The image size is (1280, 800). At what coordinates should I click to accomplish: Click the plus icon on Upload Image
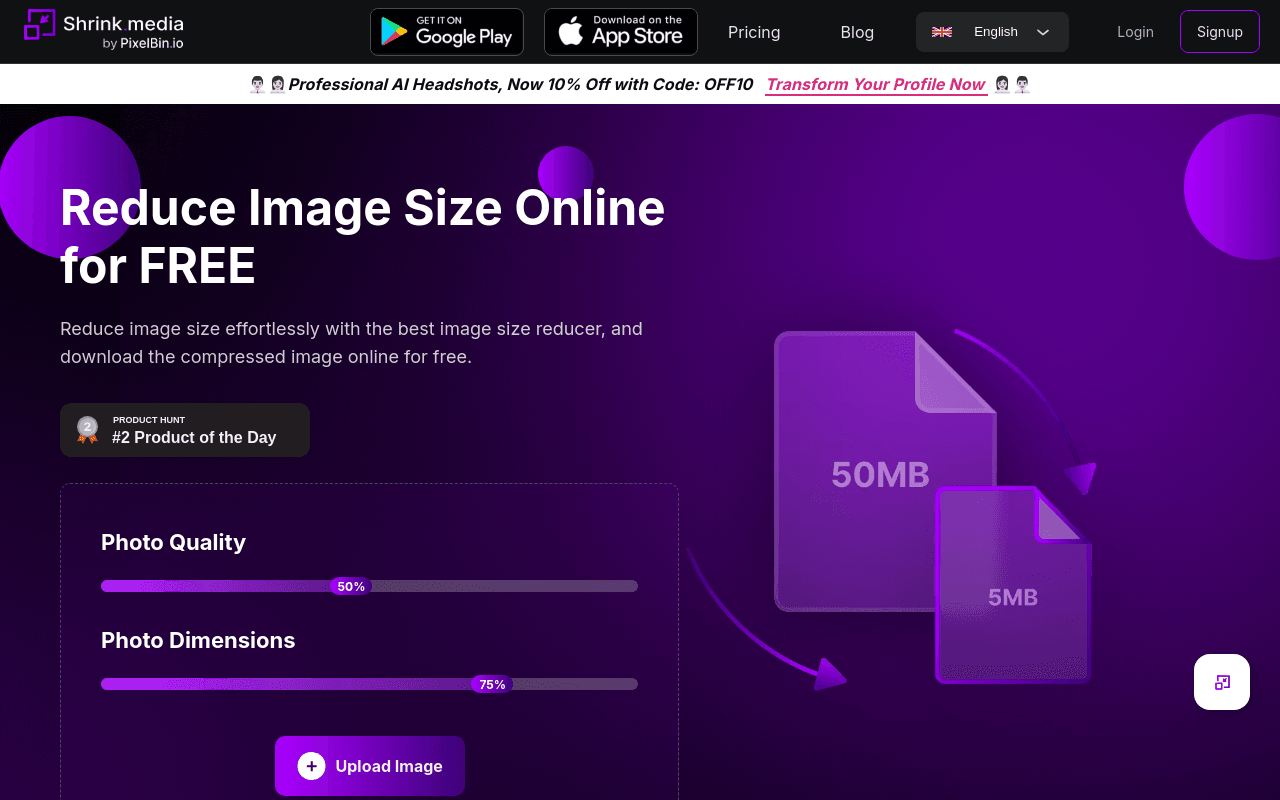(311, 766)
